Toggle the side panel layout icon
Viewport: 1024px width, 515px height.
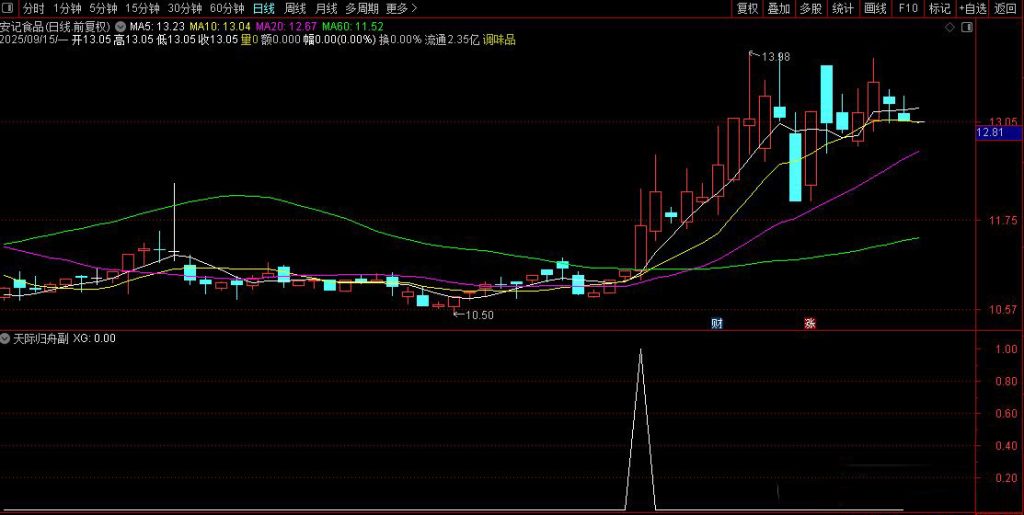[x=966, y=28]
